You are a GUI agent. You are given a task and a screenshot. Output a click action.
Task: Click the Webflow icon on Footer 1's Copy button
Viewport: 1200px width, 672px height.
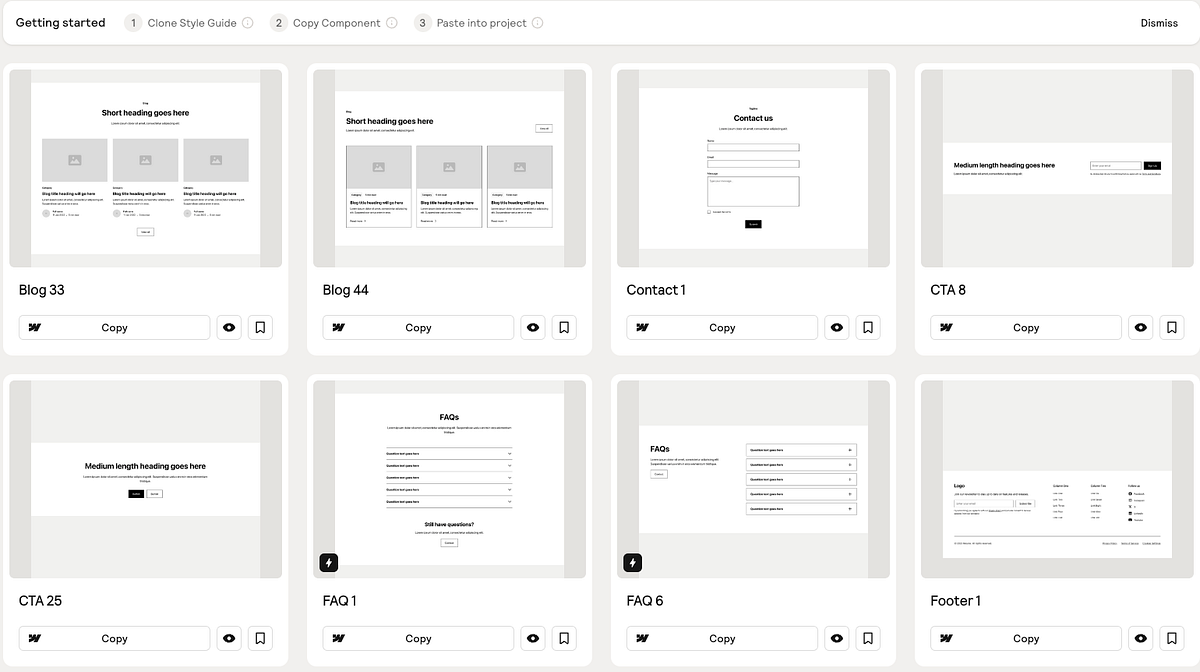[x=946, y=638]
